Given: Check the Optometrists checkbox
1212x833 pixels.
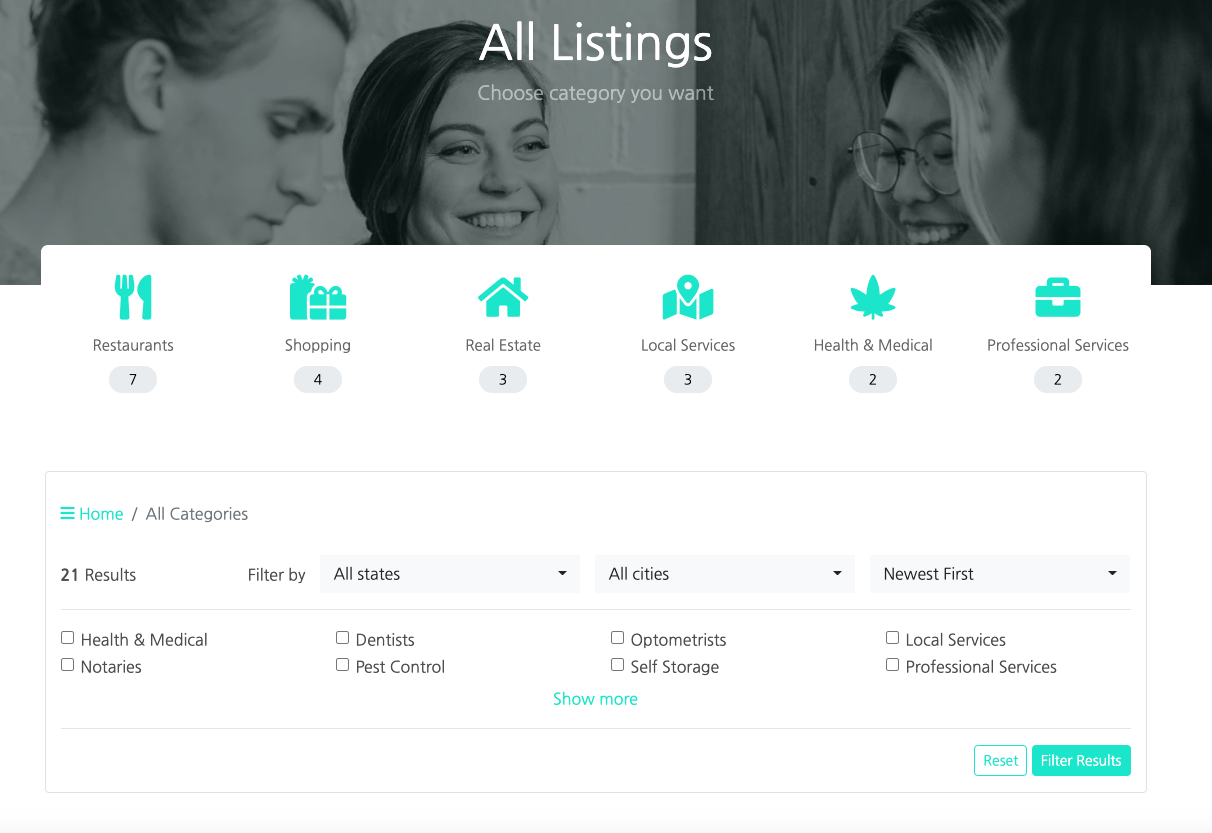Looking at the screenshot, I should (x=617, y=638).
